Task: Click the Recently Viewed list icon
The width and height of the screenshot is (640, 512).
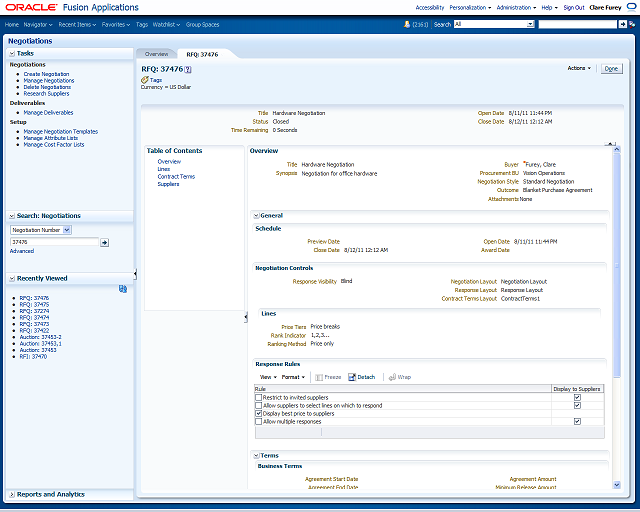Action: click(x=123, y=289)
